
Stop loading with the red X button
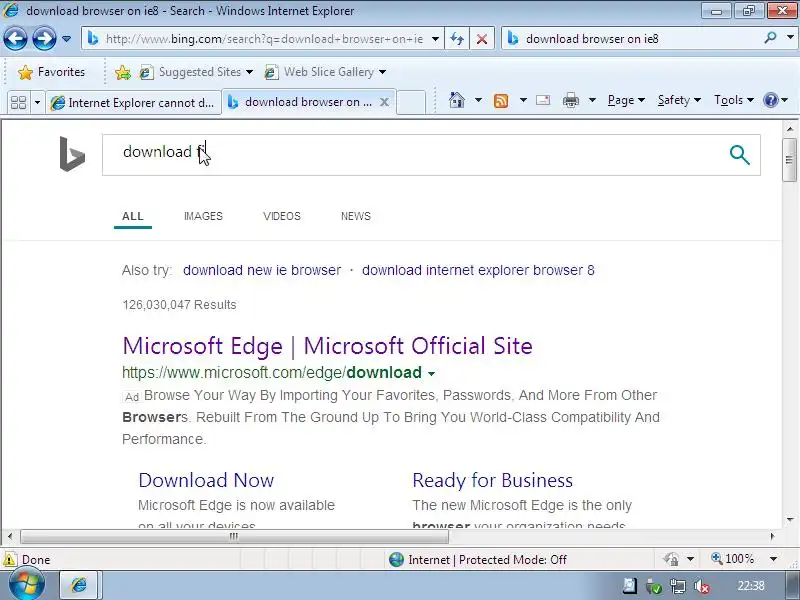[x=482, y=39]
